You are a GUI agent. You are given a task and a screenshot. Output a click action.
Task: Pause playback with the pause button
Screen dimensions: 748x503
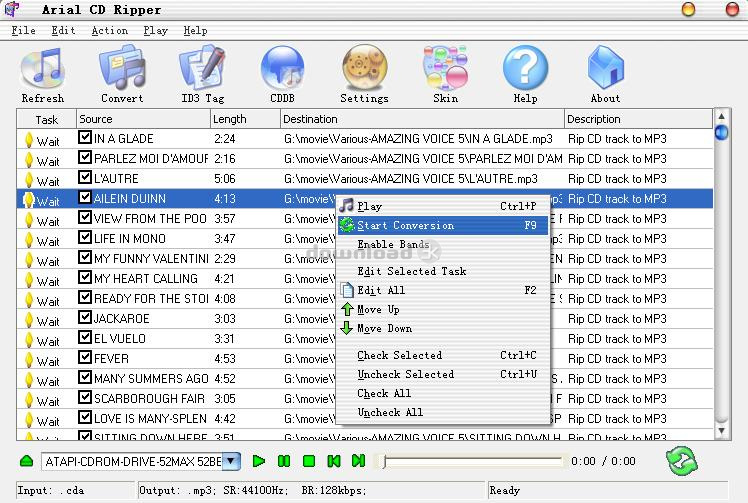(x=284, y=461)
